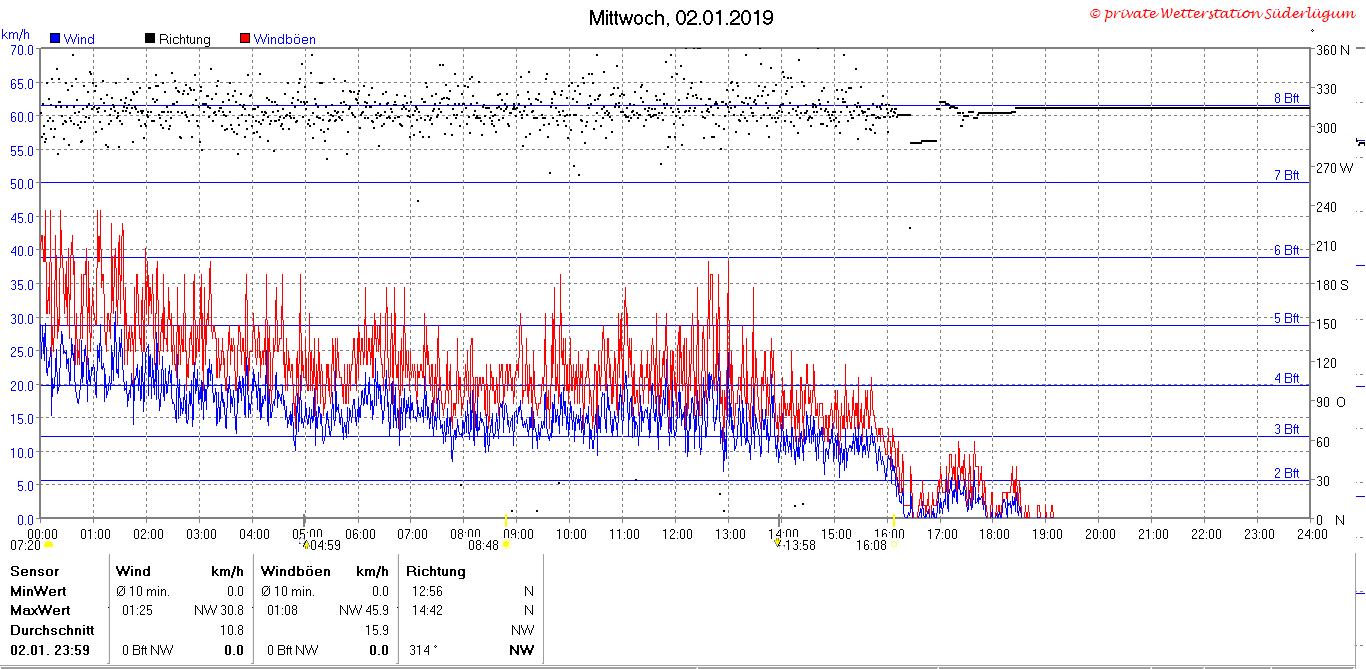Select the Durchschnitt wind value 10.8
The height and width of the screenshot is (669, 1366).
point(231,630)
